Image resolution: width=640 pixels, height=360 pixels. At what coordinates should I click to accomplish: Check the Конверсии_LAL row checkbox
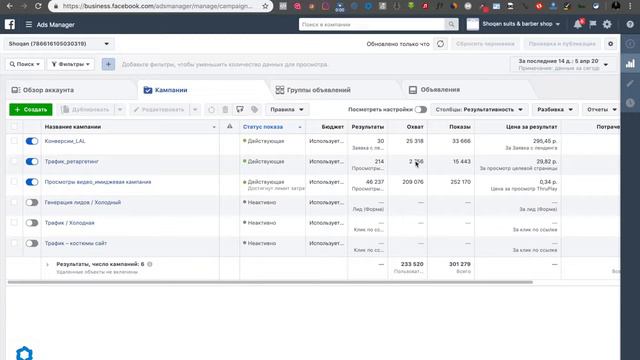coord(14,141)
